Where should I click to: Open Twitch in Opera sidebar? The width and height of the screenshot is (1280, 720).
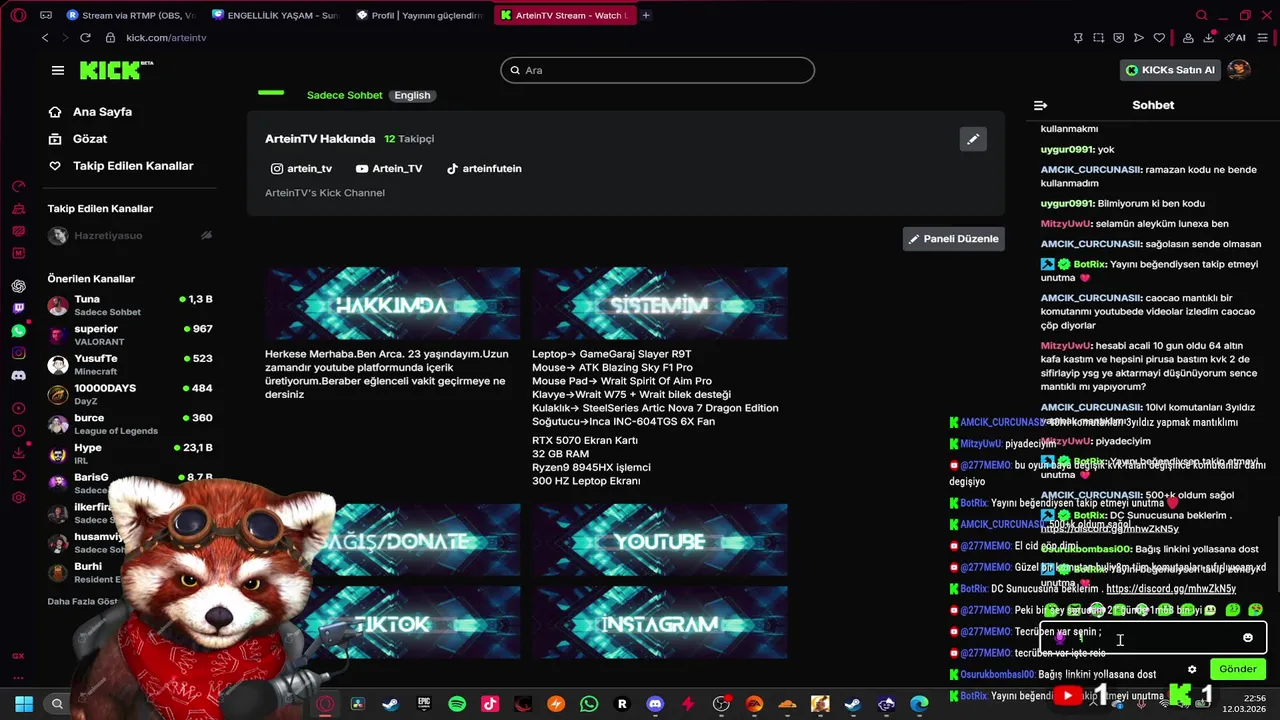(x=18, y=308)
